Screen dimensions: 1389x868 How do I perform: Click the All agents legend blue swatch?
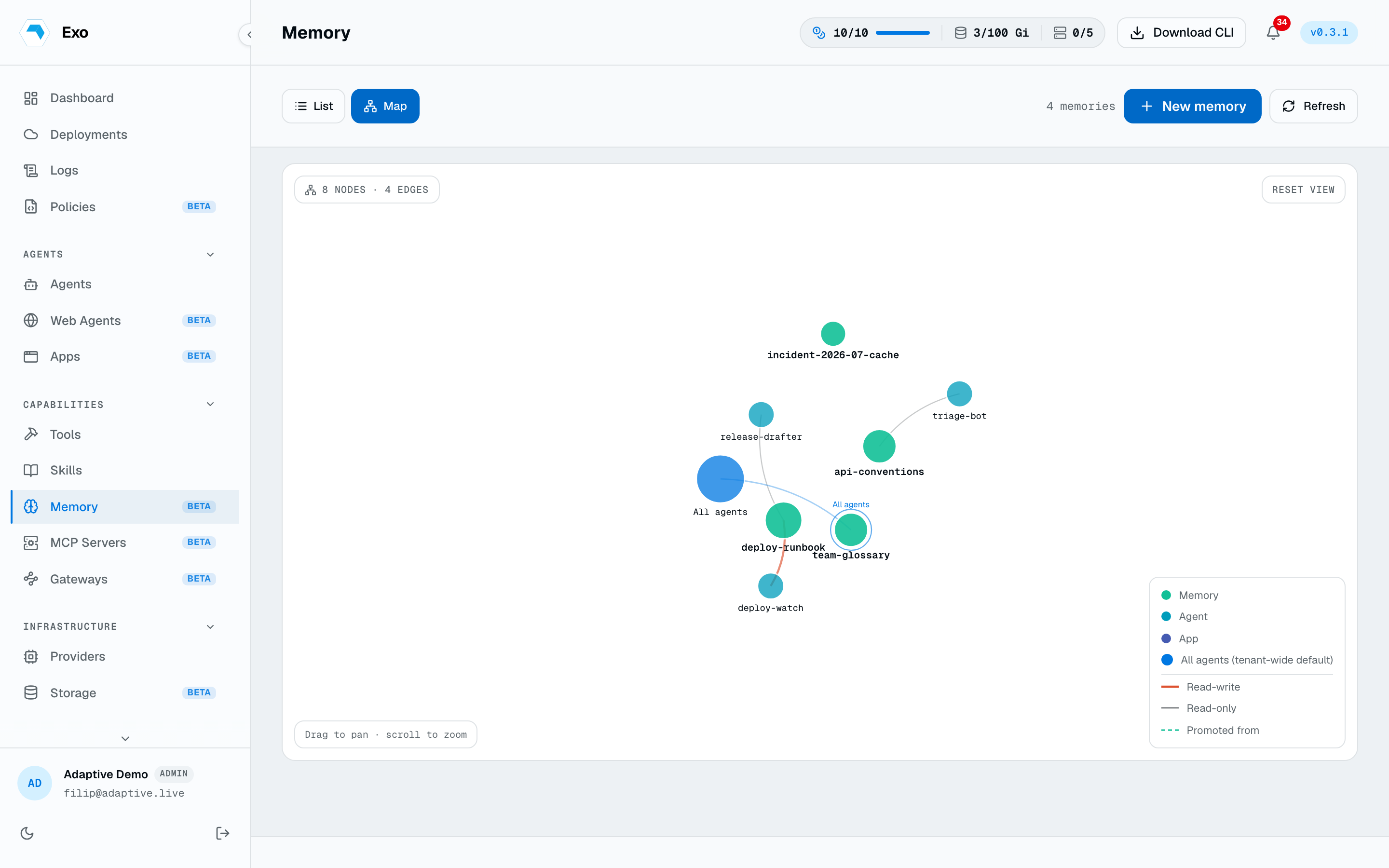(1167, 660)
